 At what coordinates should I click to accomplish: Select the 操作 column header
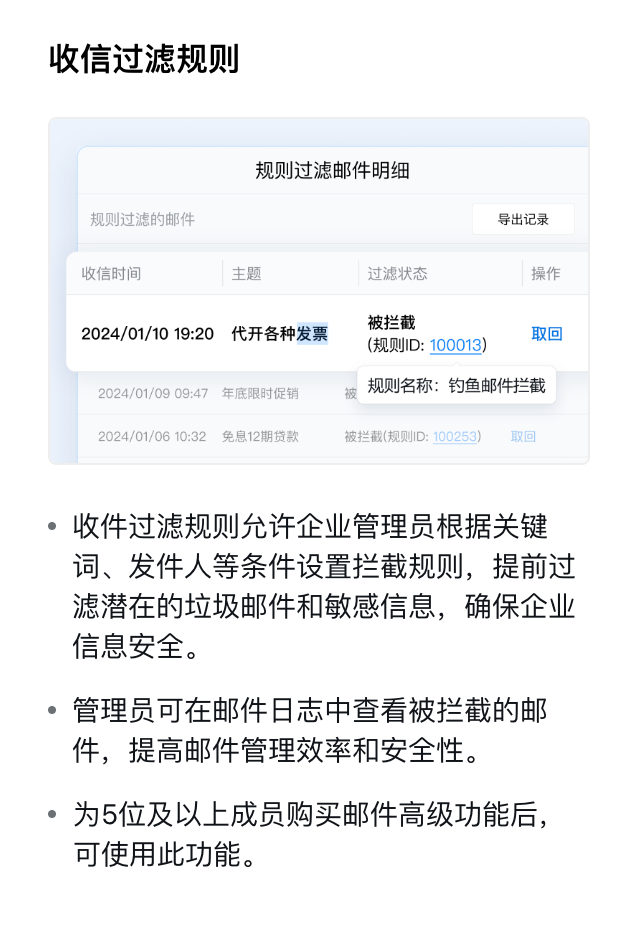point(545,273)
